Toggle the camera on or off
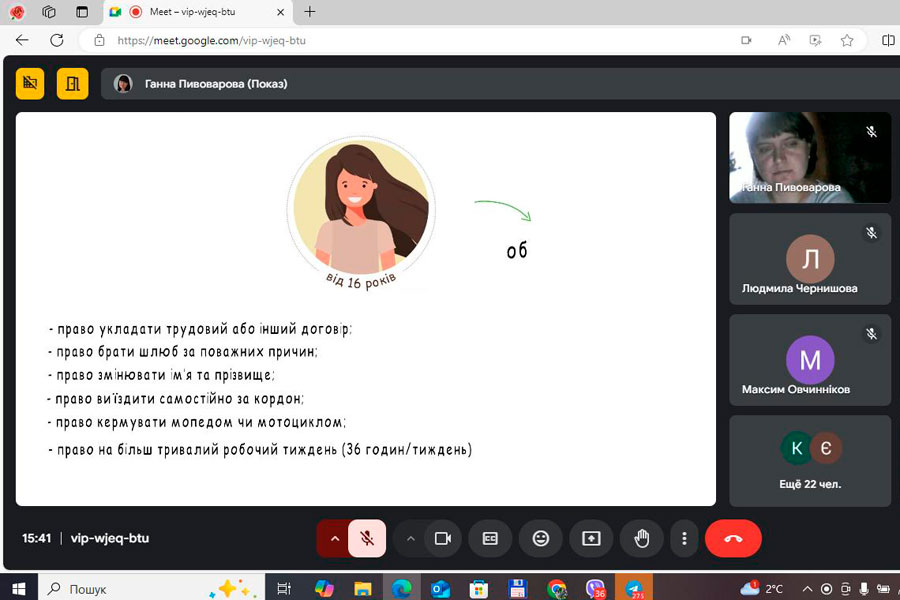The image size is (900, 600). (x=443, y=539)
